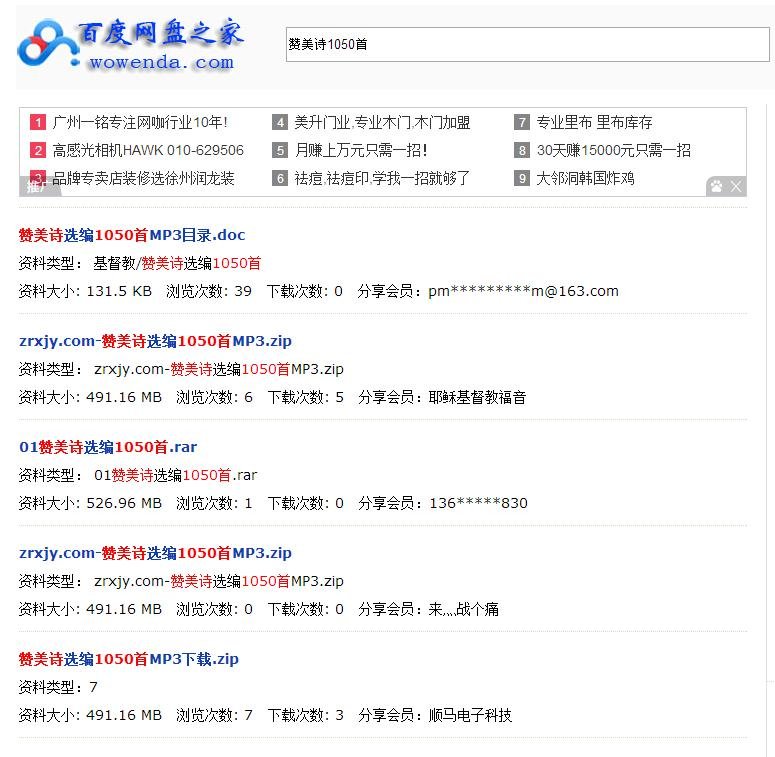Open zrxjy.com MP3.zip result shared by 来灬战个痛
Image resolution: width=775 pixels, height=757 pixels.
[155, 553]
